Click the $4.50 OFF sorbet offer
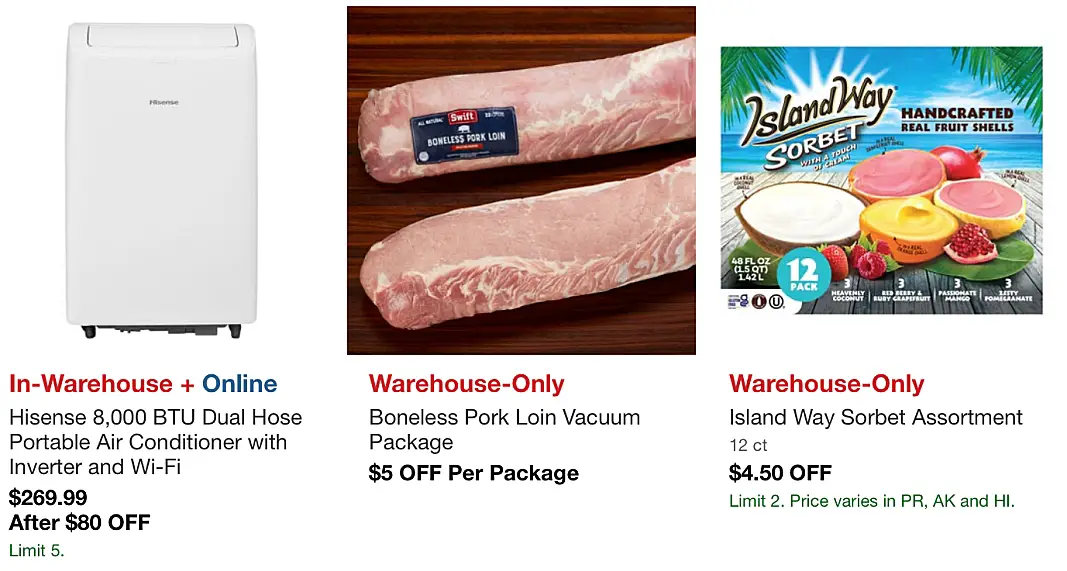Image resolution: width=1067 pixels, height=571 pixels. [781, 473]
